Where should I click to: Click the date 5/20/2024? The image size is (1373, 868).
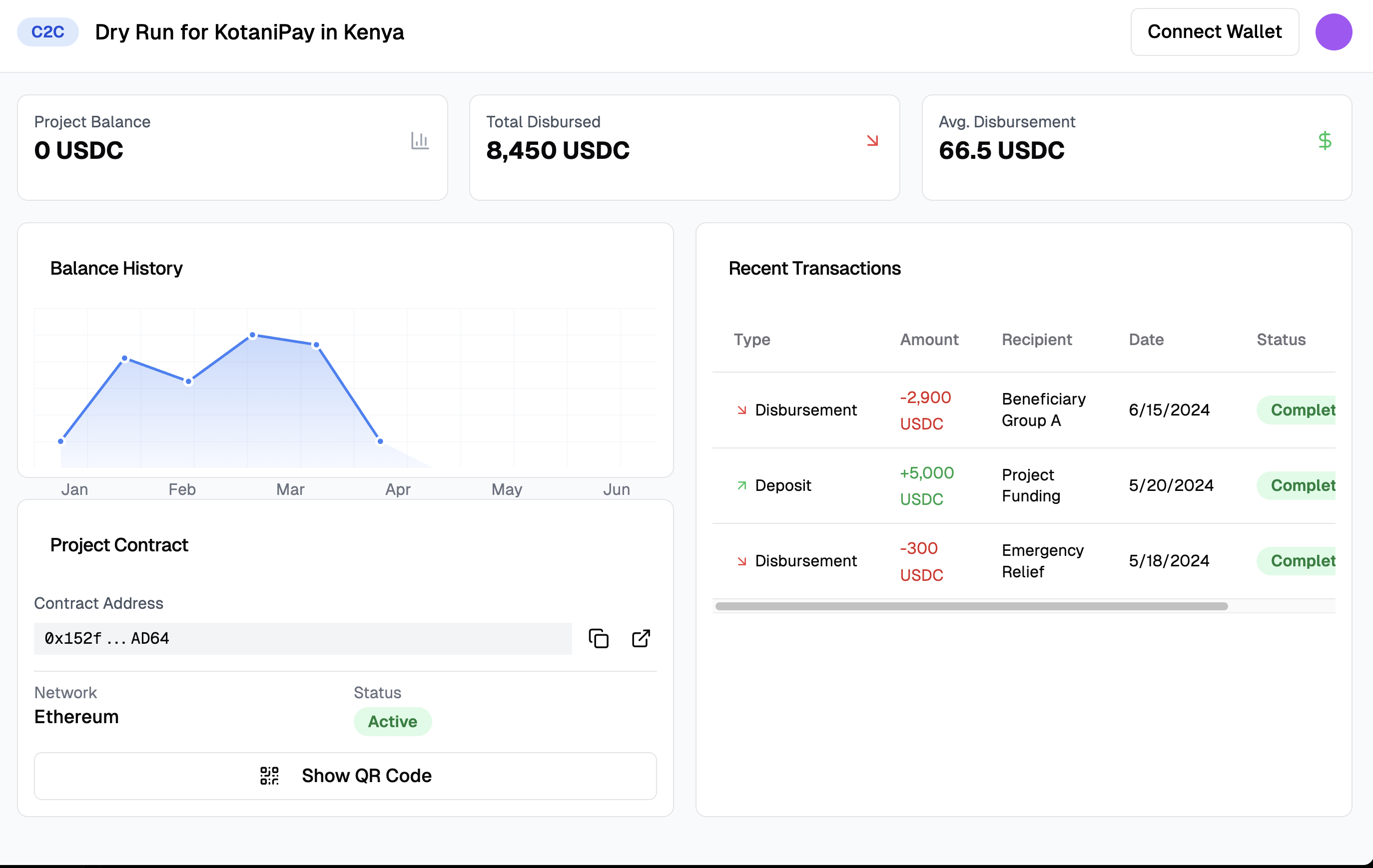pyautogui.click(x=1171, y=485)
